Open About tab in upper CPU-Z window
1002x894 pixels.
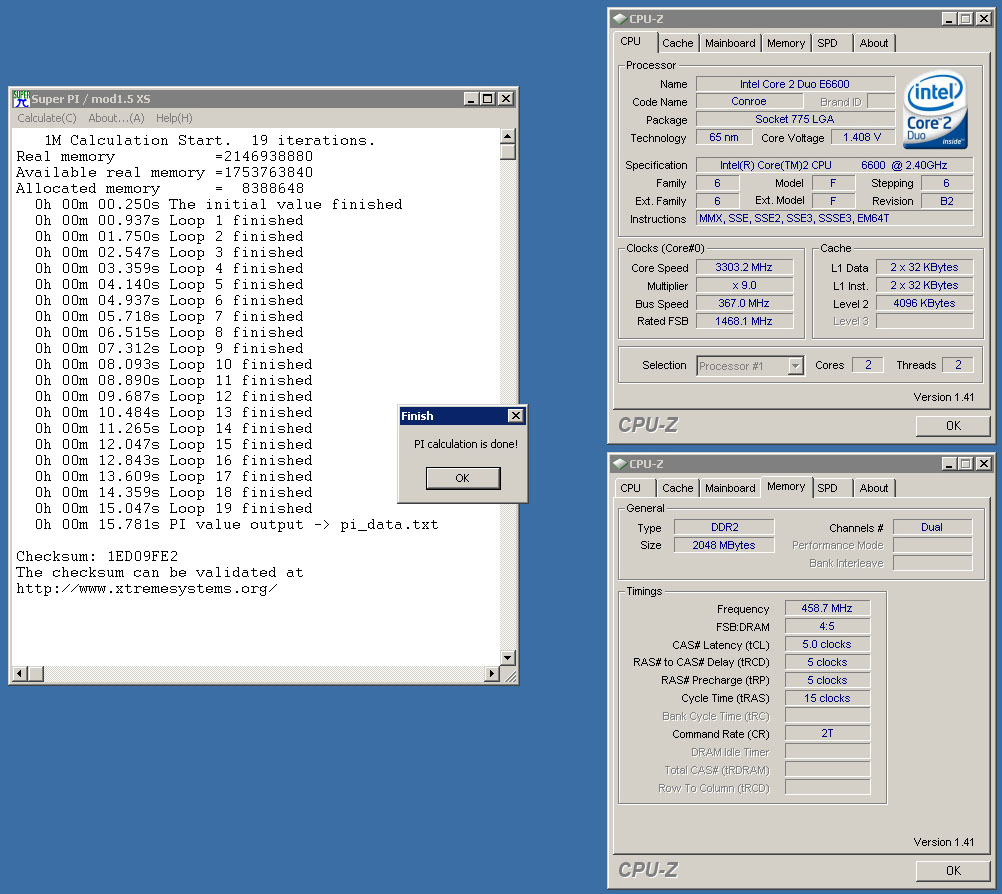(874, 43)
